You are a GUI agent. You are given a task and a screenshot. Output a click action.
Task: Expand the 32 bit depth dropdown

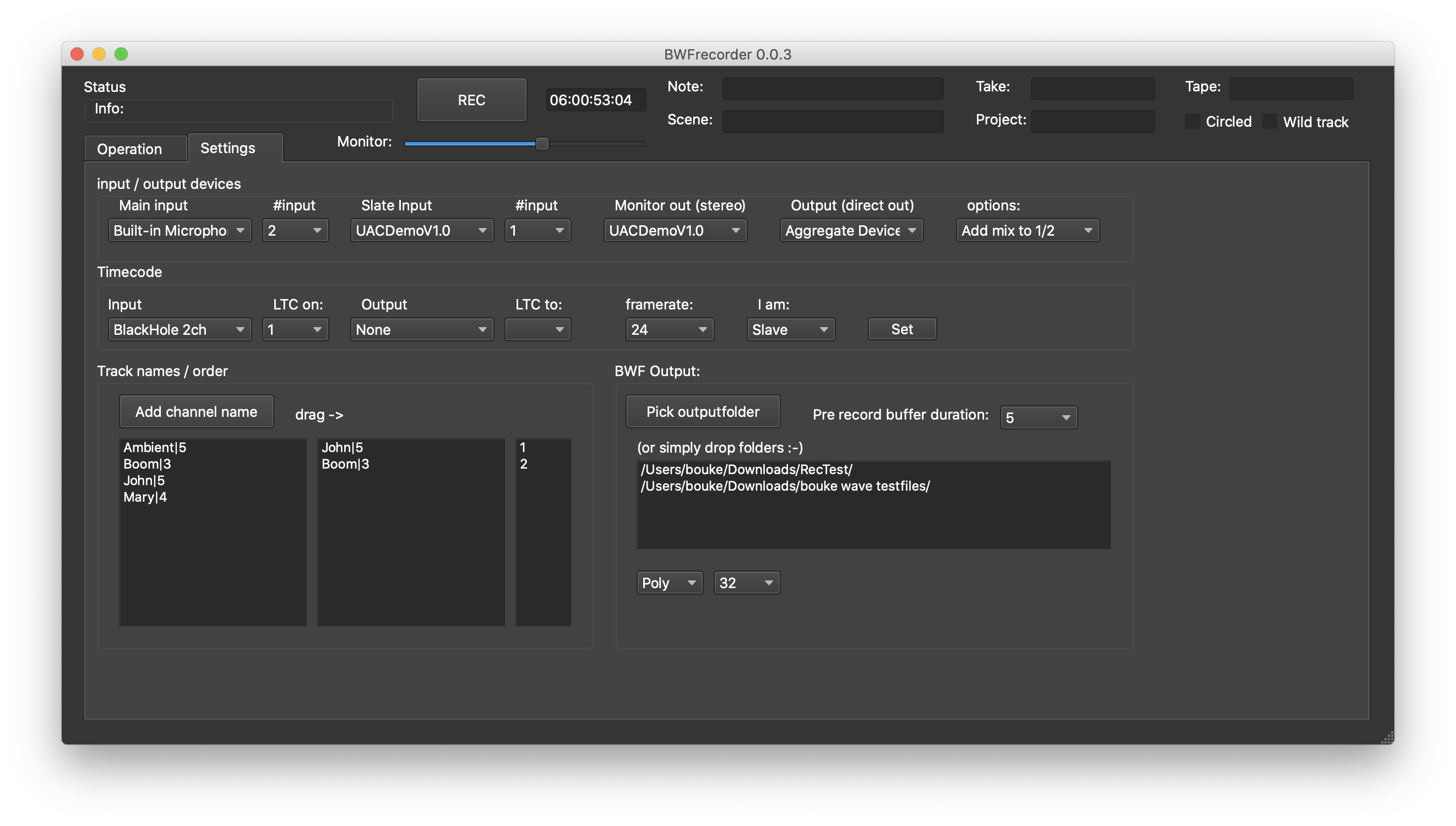pos(746,583)
